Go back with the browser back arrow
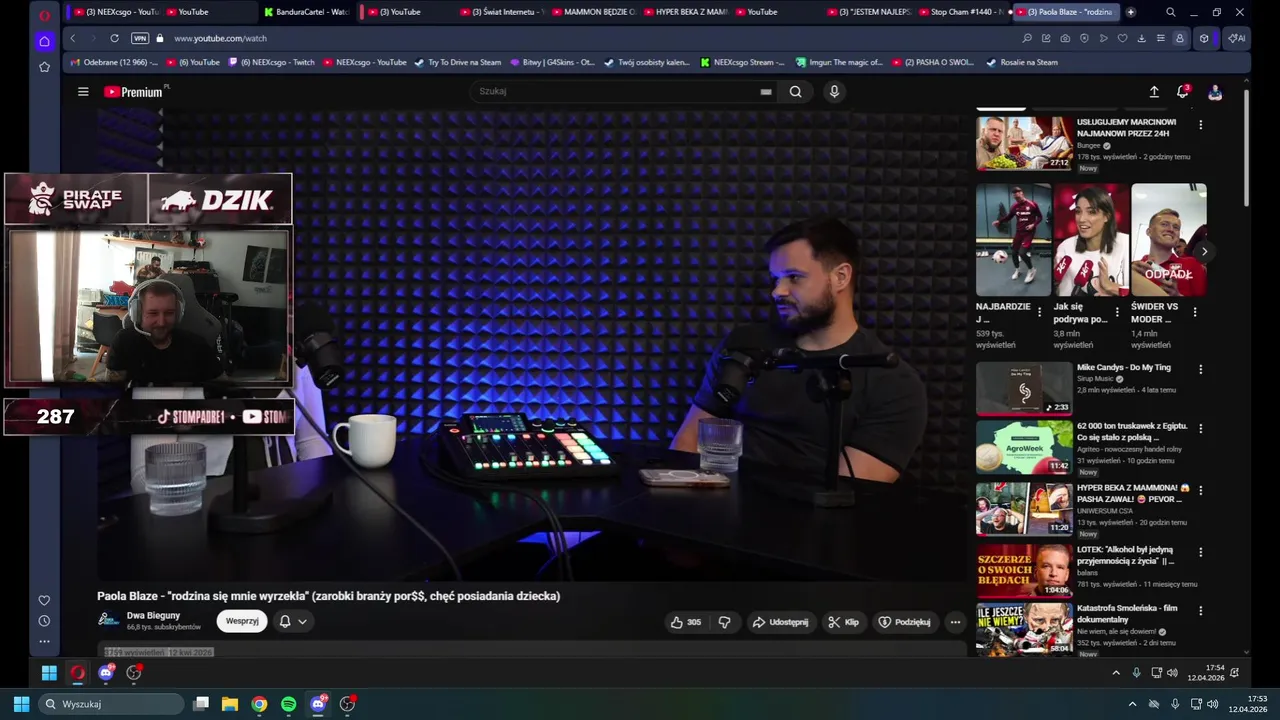1280x720 pixels. pyautogui.click(x=72, y=38)
